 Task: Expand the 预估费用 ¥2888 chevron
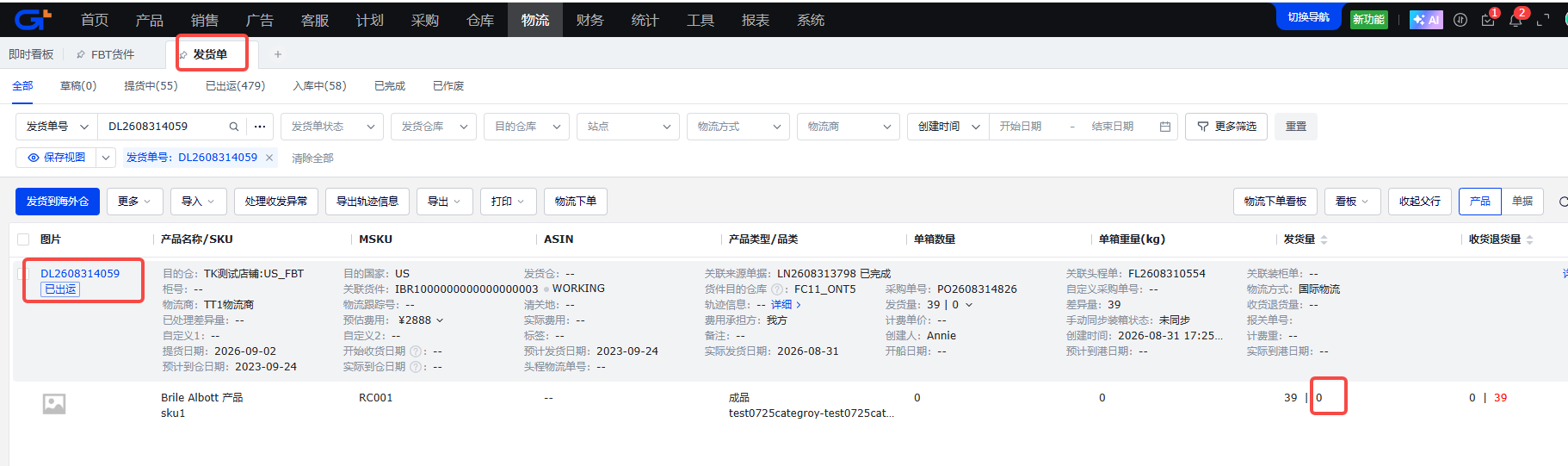(x=440, y=320)
